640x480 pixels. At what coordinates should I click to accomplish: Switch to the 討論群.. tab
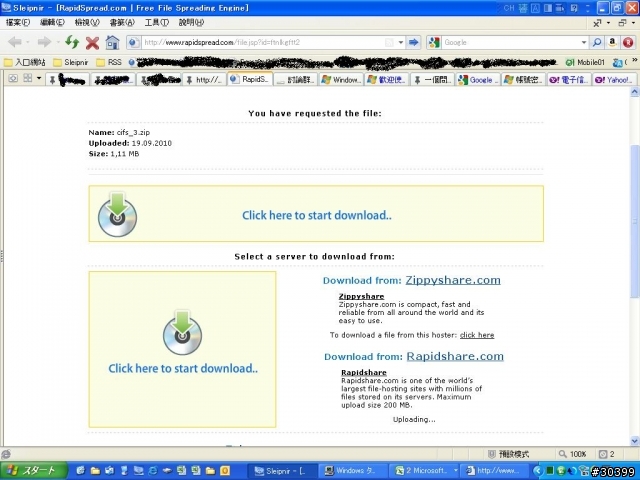coord(296,80)
